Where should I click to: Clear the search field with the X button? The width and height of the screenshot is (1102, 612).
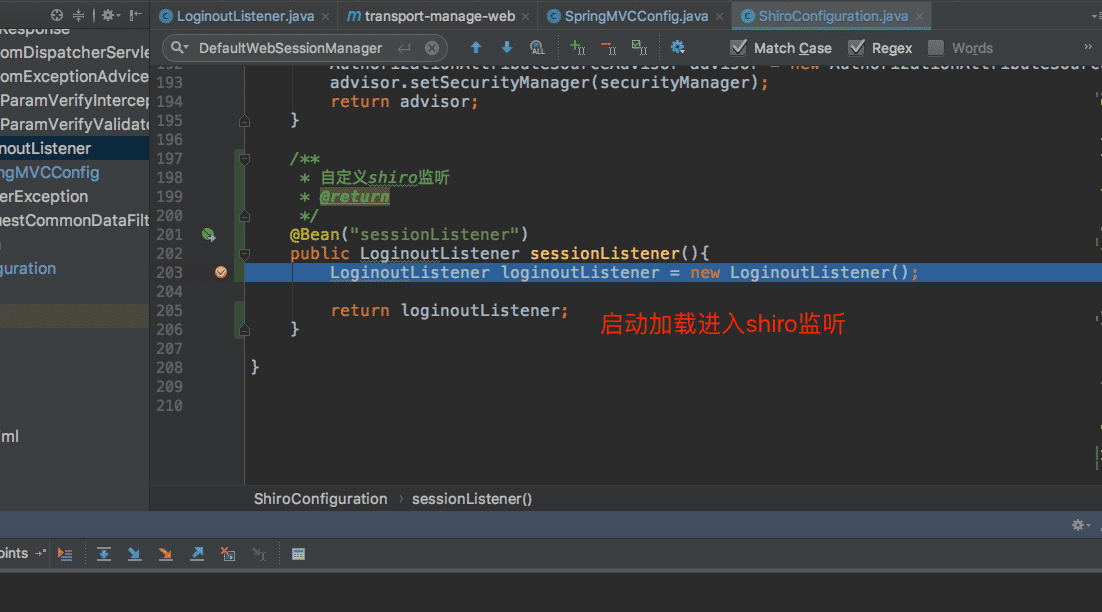click(431, 47)
